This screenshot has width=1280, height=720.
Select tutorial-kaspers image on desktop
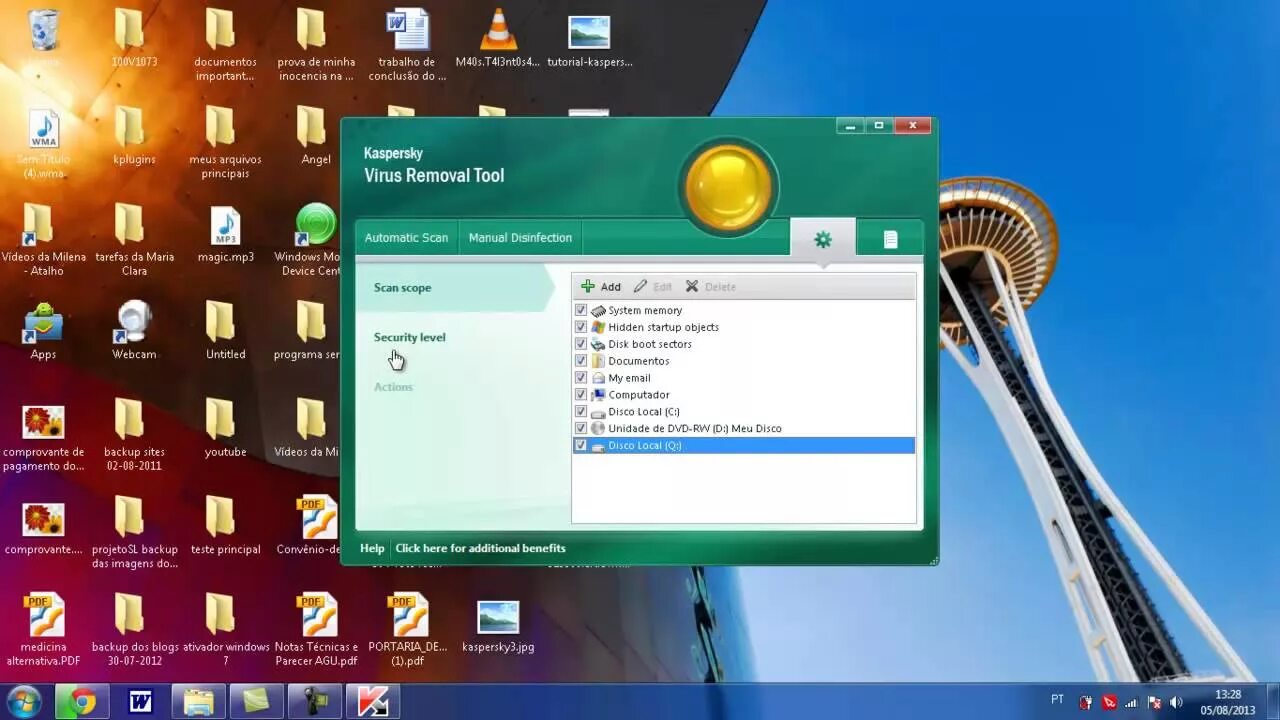tap(589, 39)
